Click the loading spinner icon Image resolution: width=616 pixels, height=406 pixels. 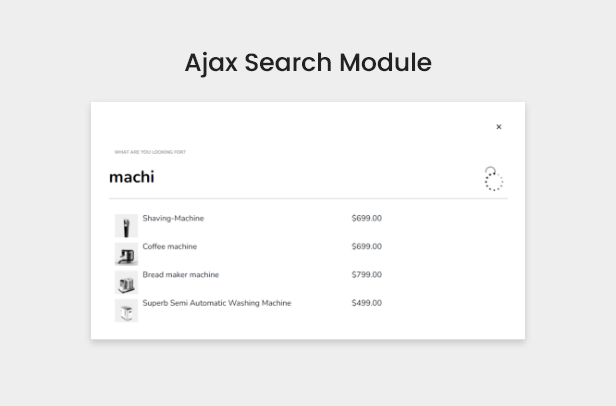tap(493, 179)
